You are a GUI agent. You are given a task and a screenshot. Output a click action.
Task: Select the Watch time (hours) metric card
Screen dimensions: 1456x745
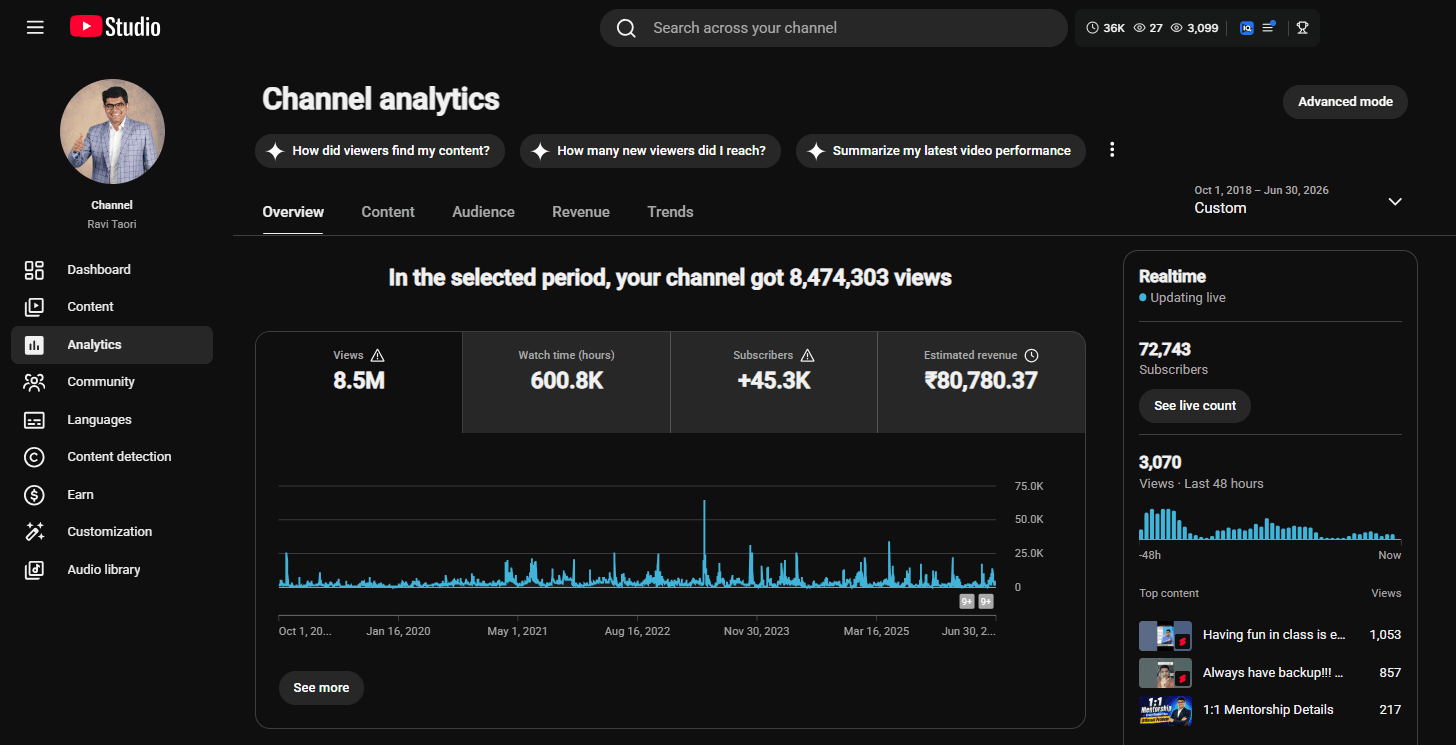click(566, 383)
